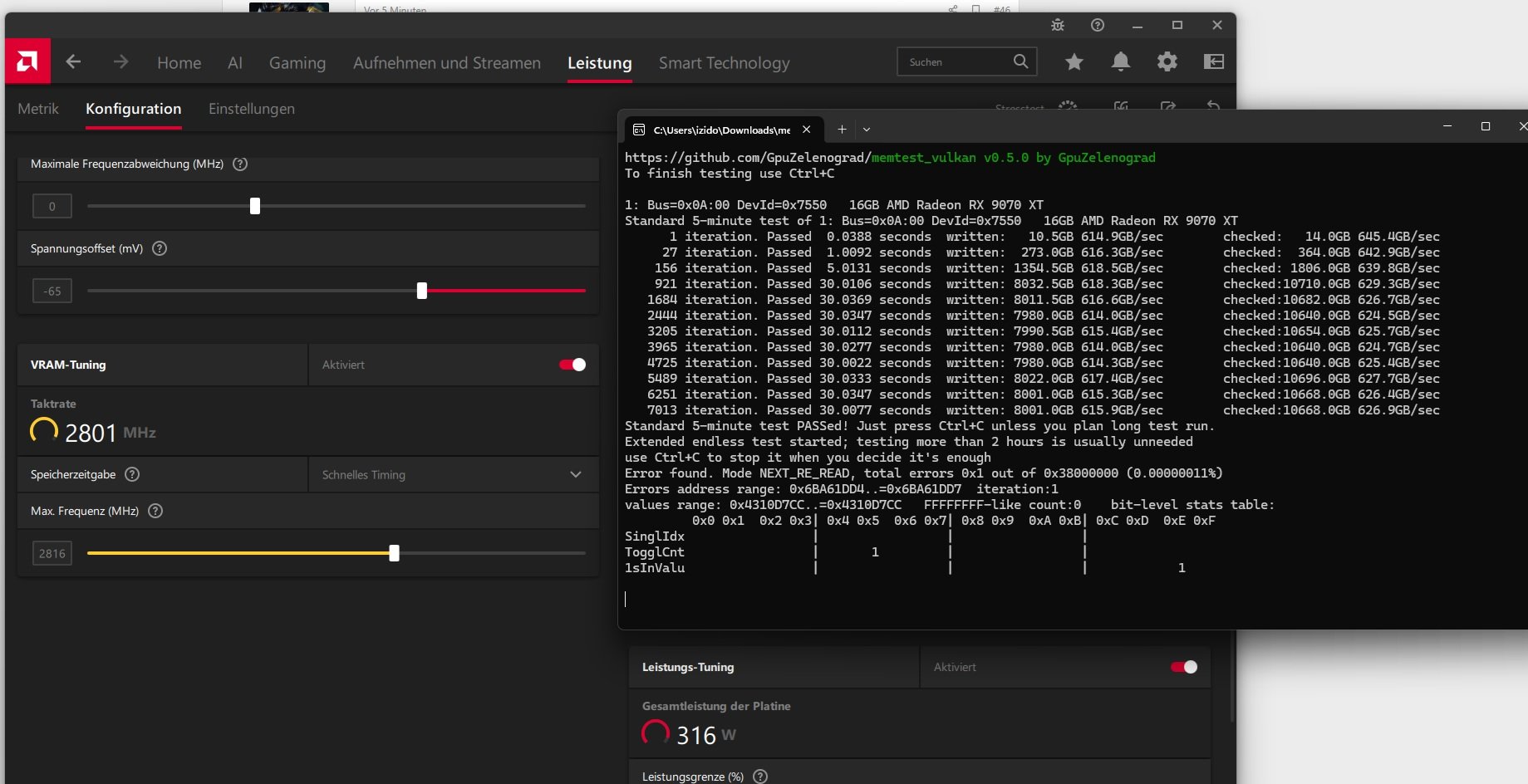Select the terminal tab titled C:\Users\izido\Downloads
The height and width of the screenshot is (784, 1528).
tap(722, 130)
